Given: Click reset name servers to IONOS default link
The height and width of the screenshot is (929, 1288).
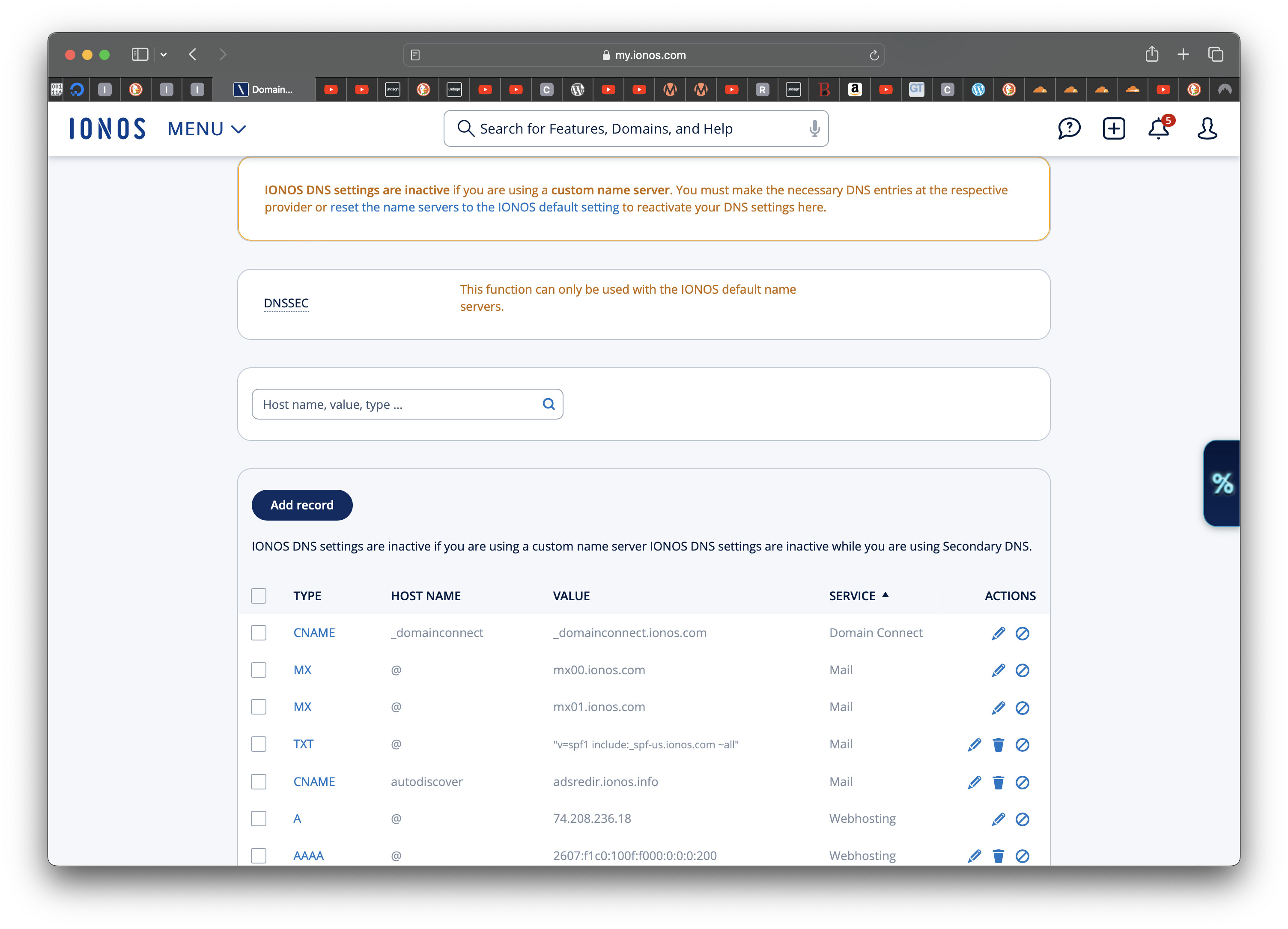Looking at the screenshot, I should (475, 207).
